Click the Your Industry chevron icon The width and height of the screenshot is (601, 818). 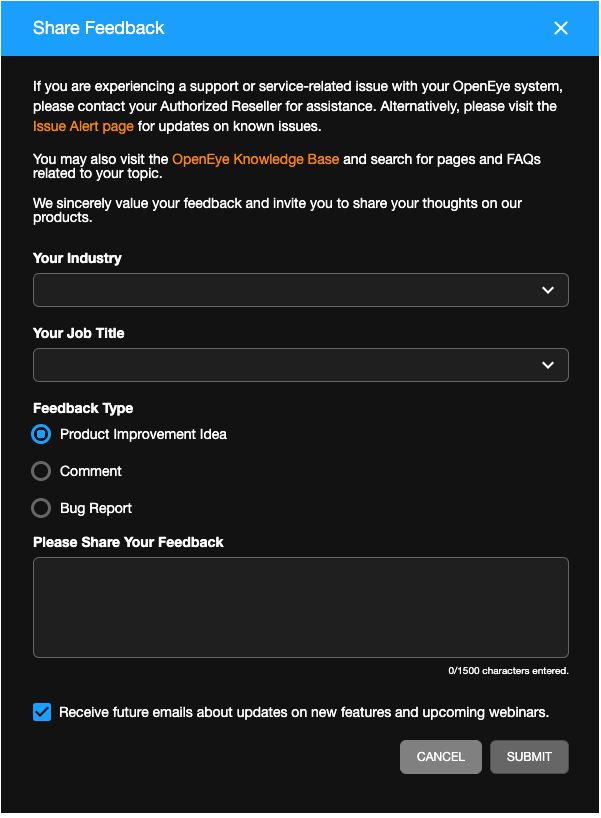548,290
